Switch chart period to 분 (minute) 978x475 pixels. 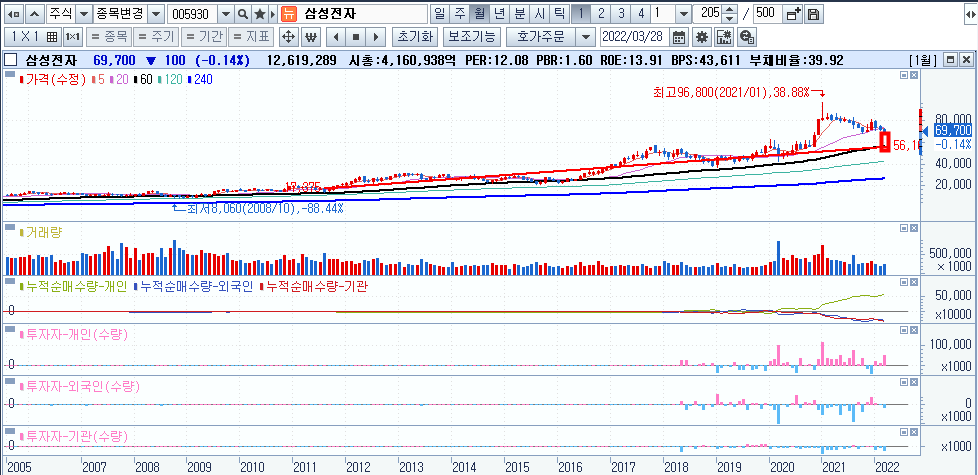520,14
